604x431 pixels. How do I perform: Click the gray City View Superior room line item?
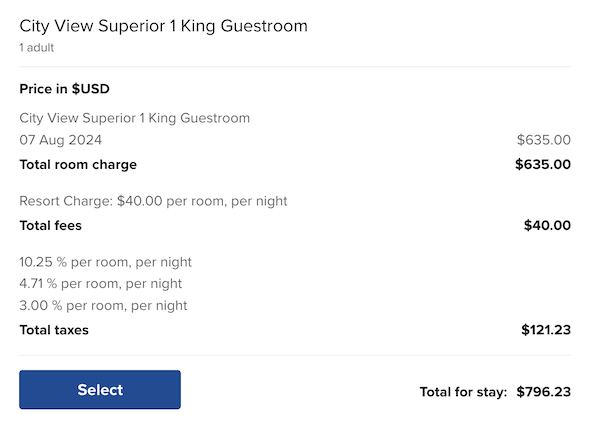click(x=134, y=118)
